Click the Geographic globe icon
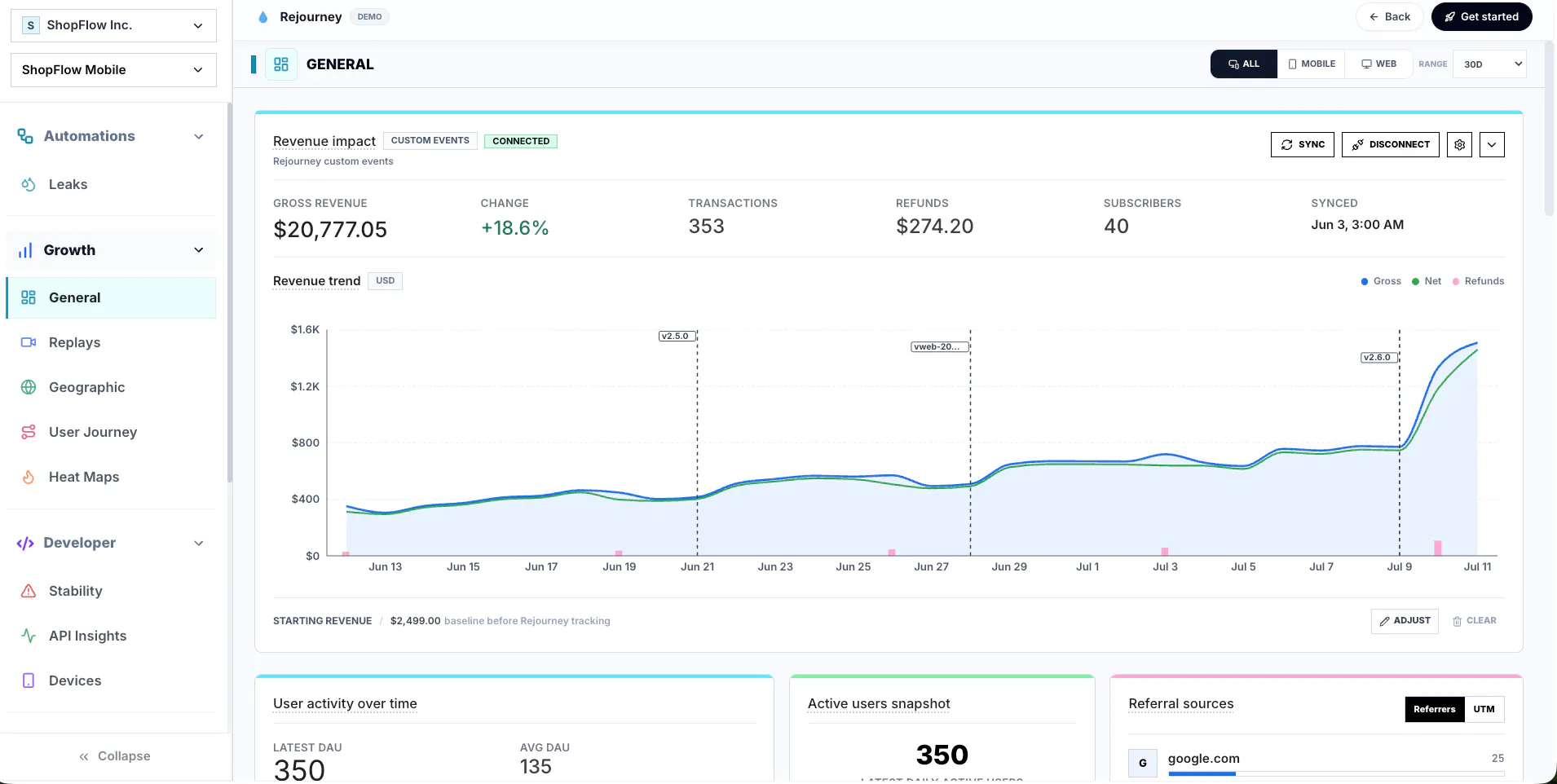The width and height of the screenshot is (1557, 784). tap(29, 387)
